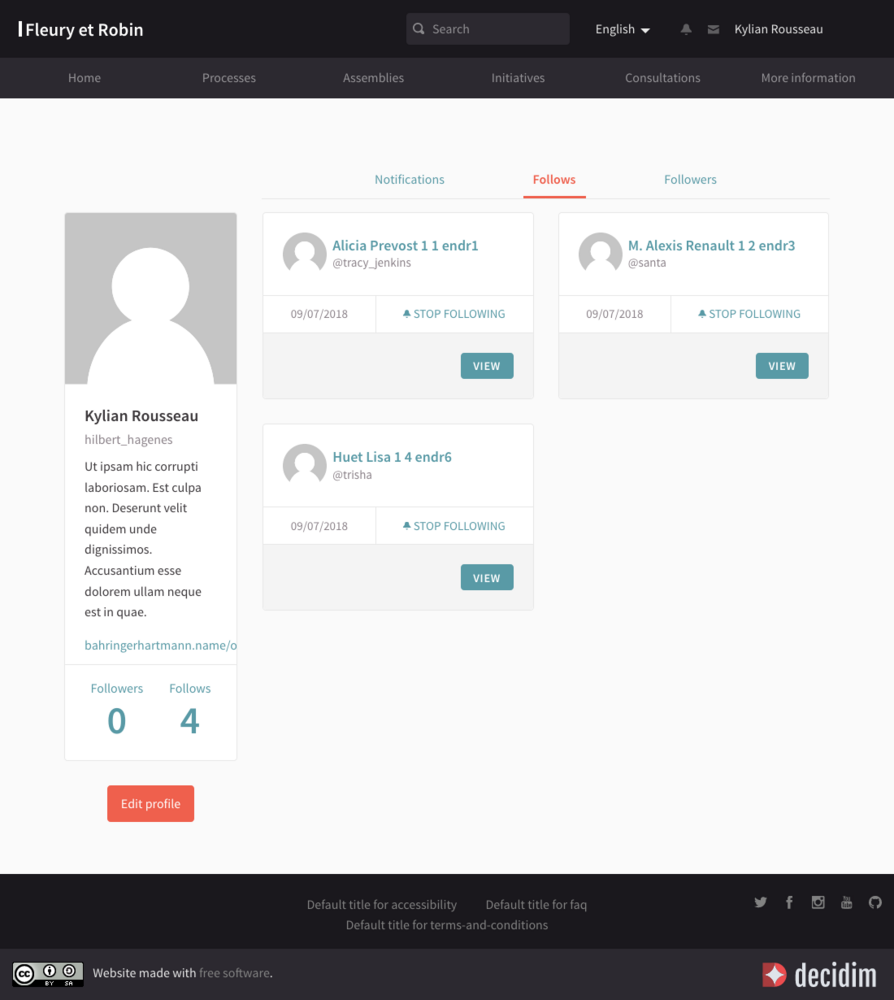Click the Facebook icon in footer
Screen dimensions: 894x1000
pyautogui.click(x=789, y=902)
